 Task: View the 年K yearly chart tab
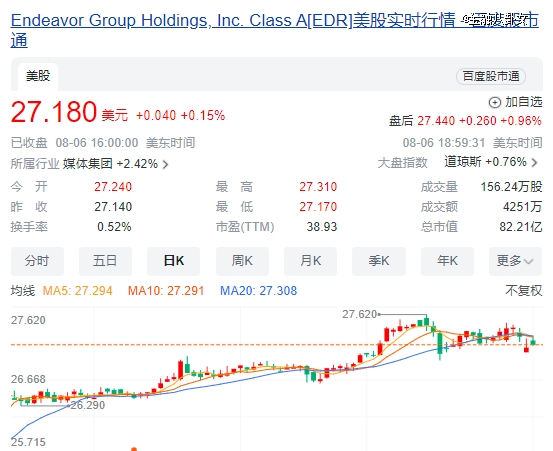click(x=447, y=261)
